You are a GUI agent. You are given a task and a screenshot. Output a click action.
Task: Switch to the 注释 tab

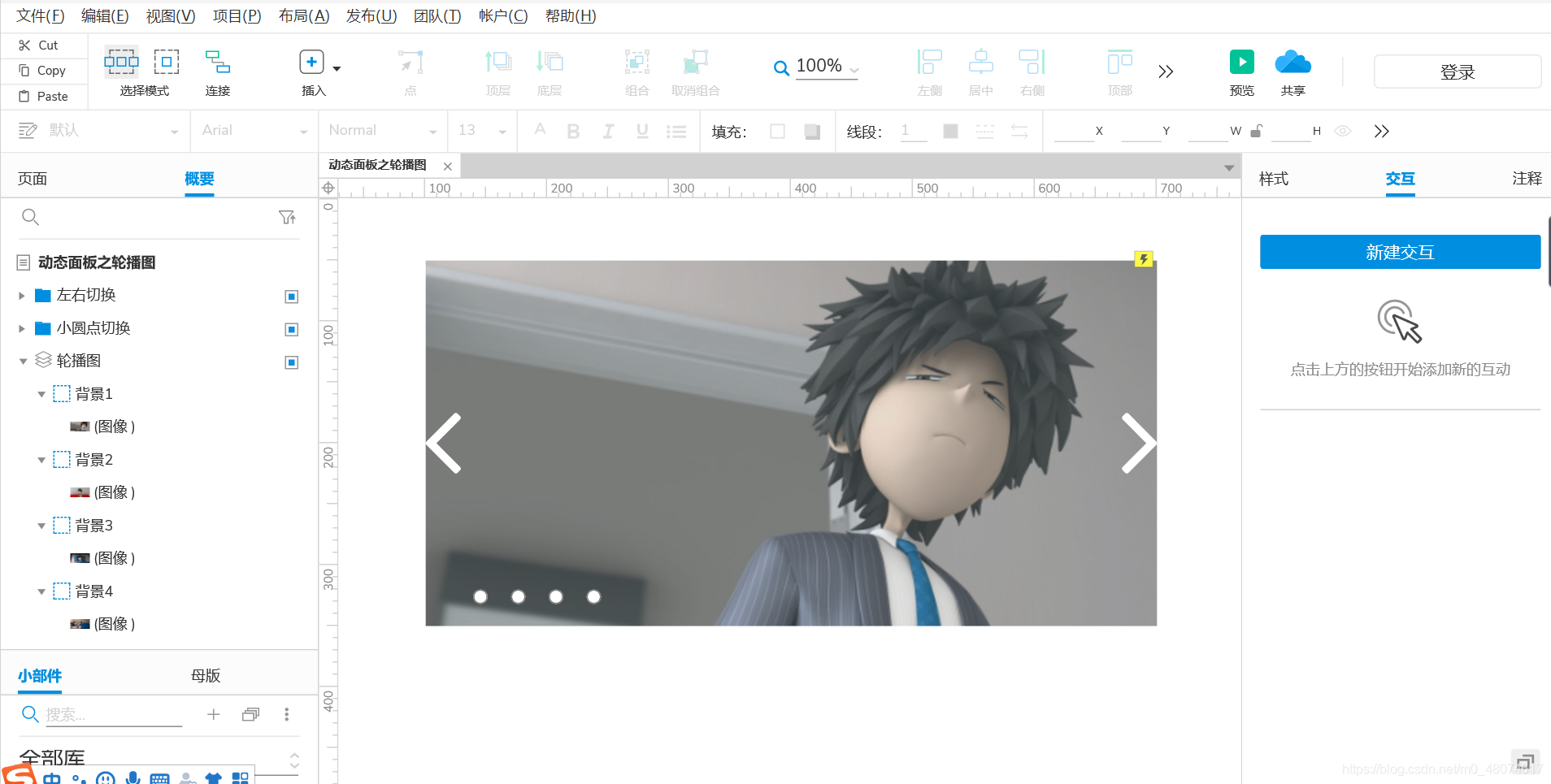pyautogui.click(x=1527, y=179)
